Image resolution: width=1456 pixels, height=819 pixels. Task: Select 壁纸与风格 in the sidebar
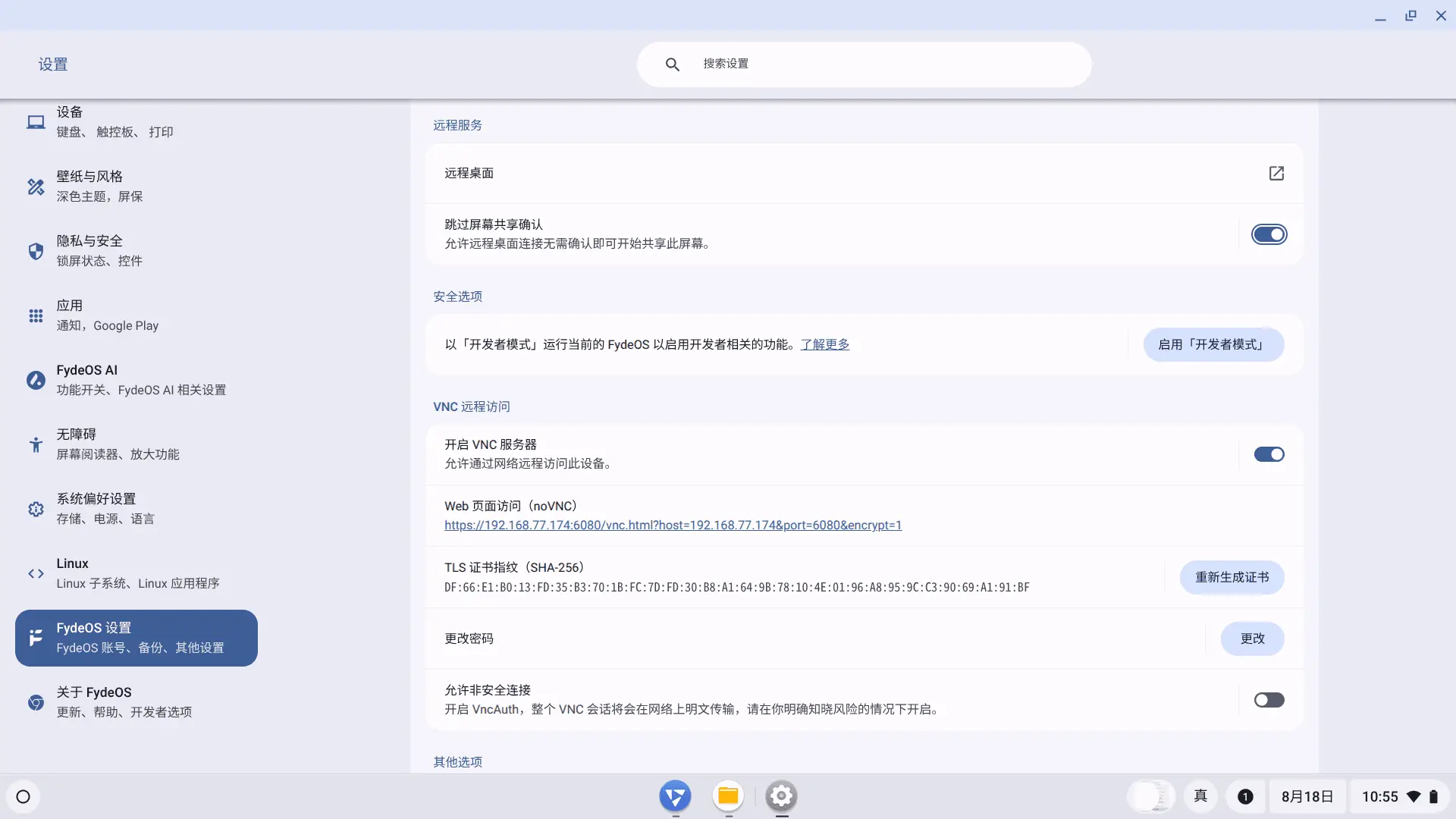tap(136, 187)
